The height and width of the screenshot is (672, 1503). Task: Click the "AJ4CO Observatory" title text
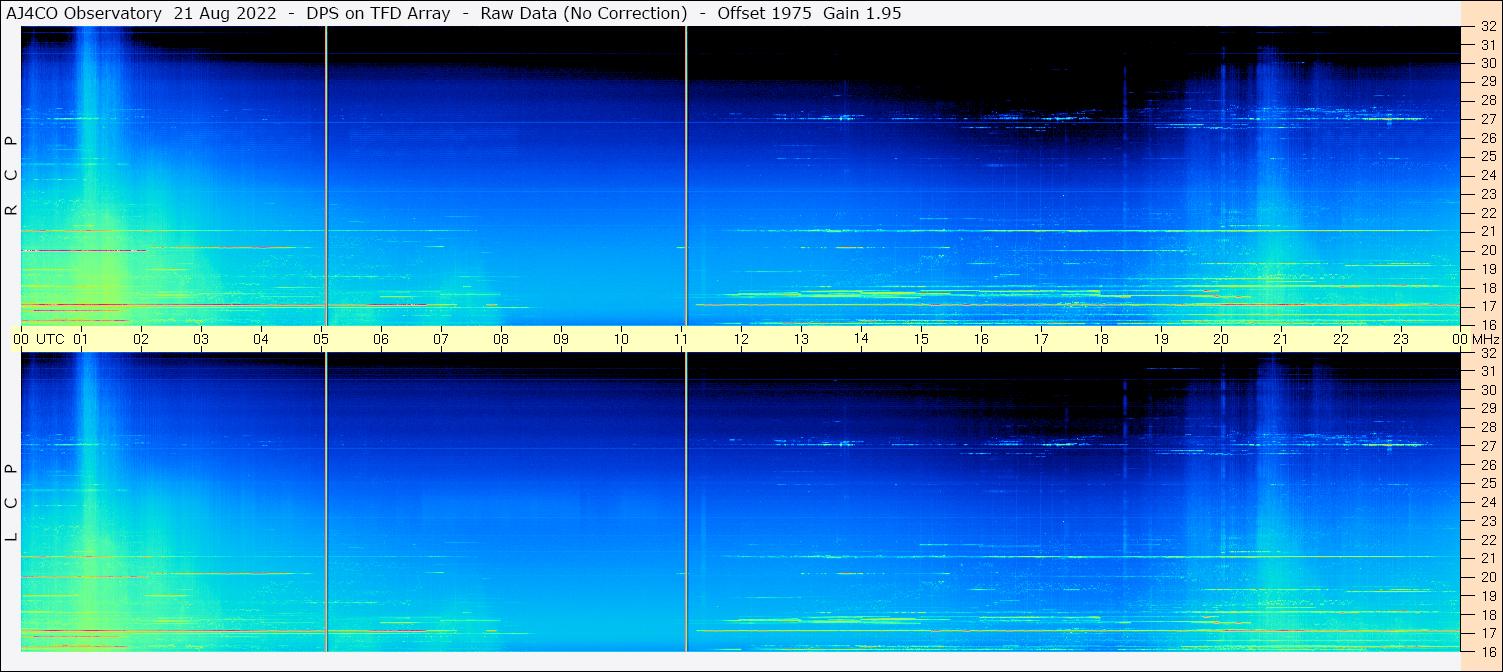coord(85,13)
